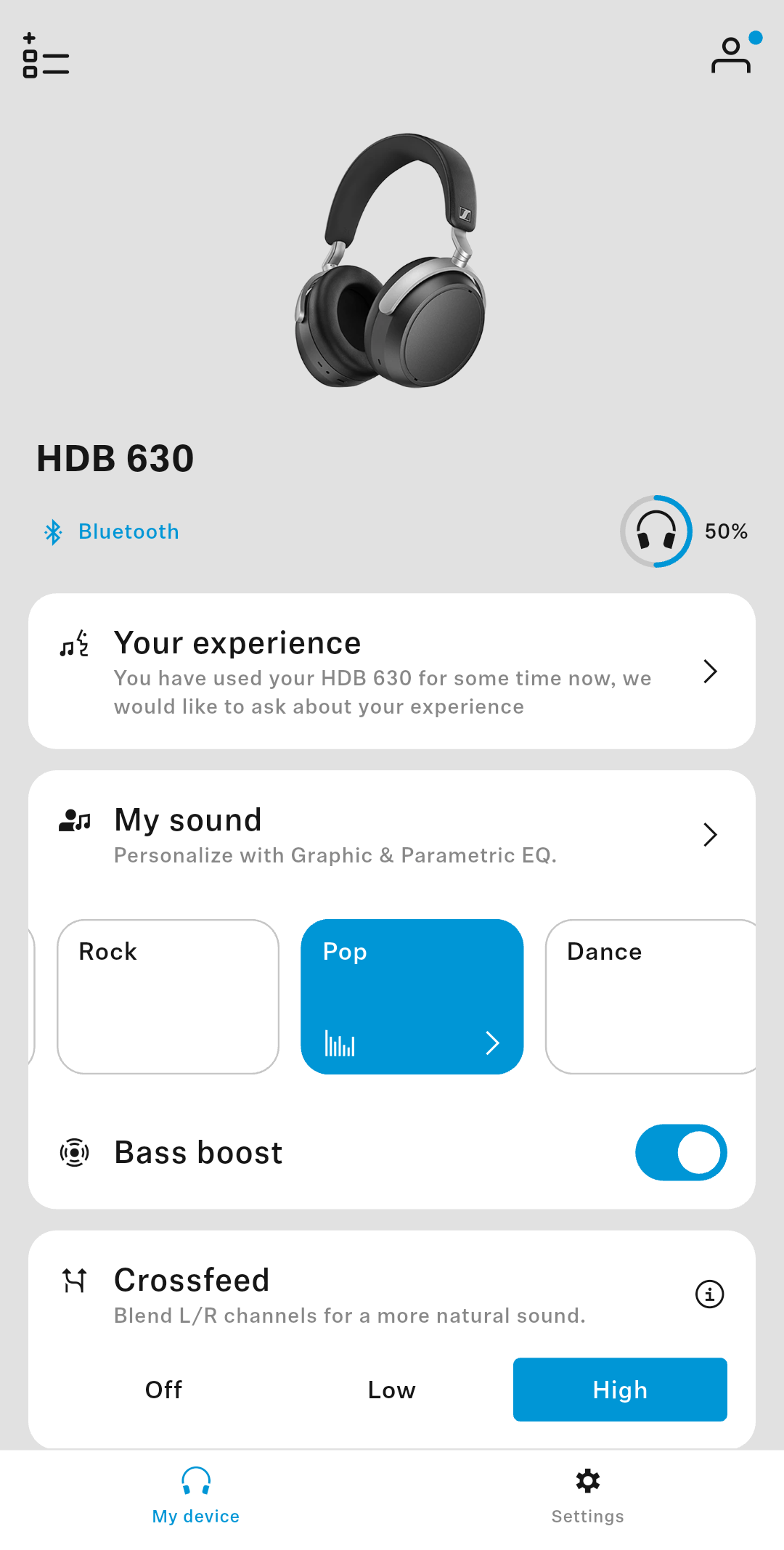Set Crossfeed to Off

point(163,1390)
